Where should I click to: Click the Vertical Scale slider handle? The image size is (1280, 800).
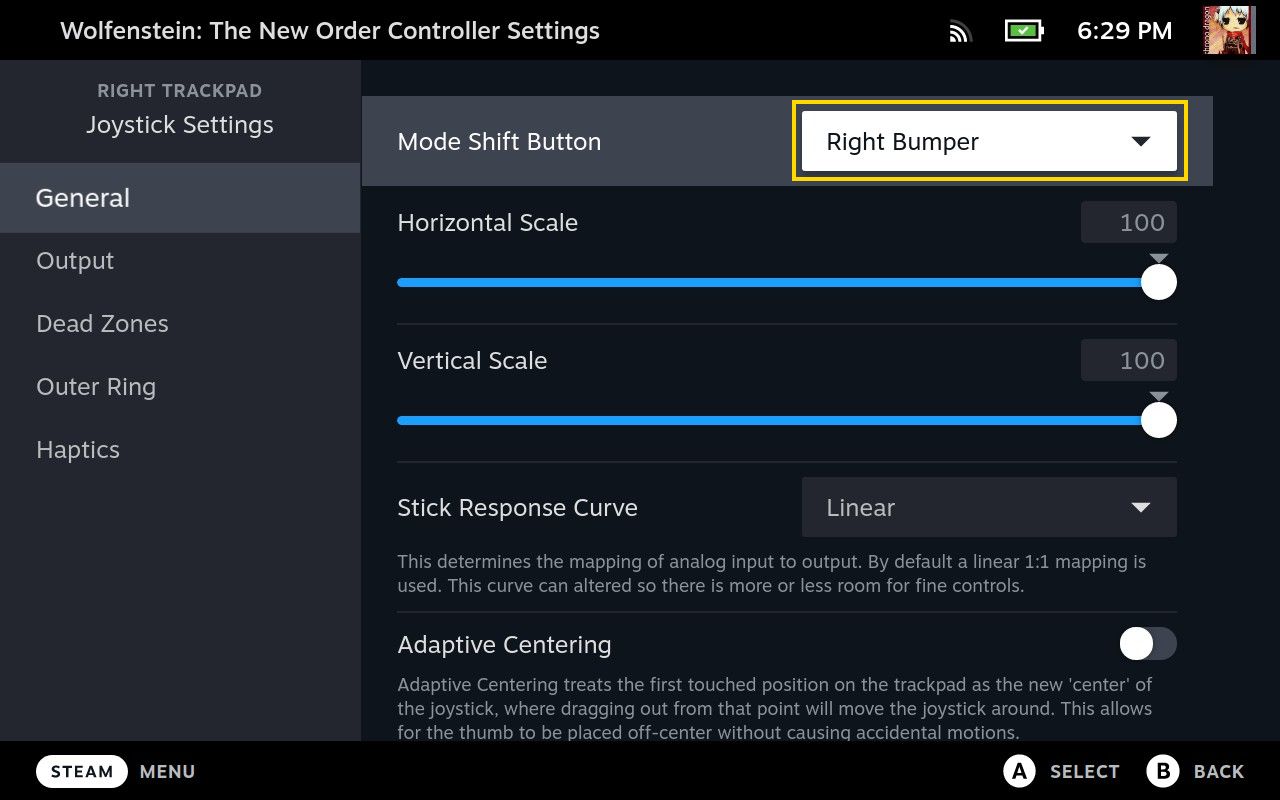(1158, 421)
